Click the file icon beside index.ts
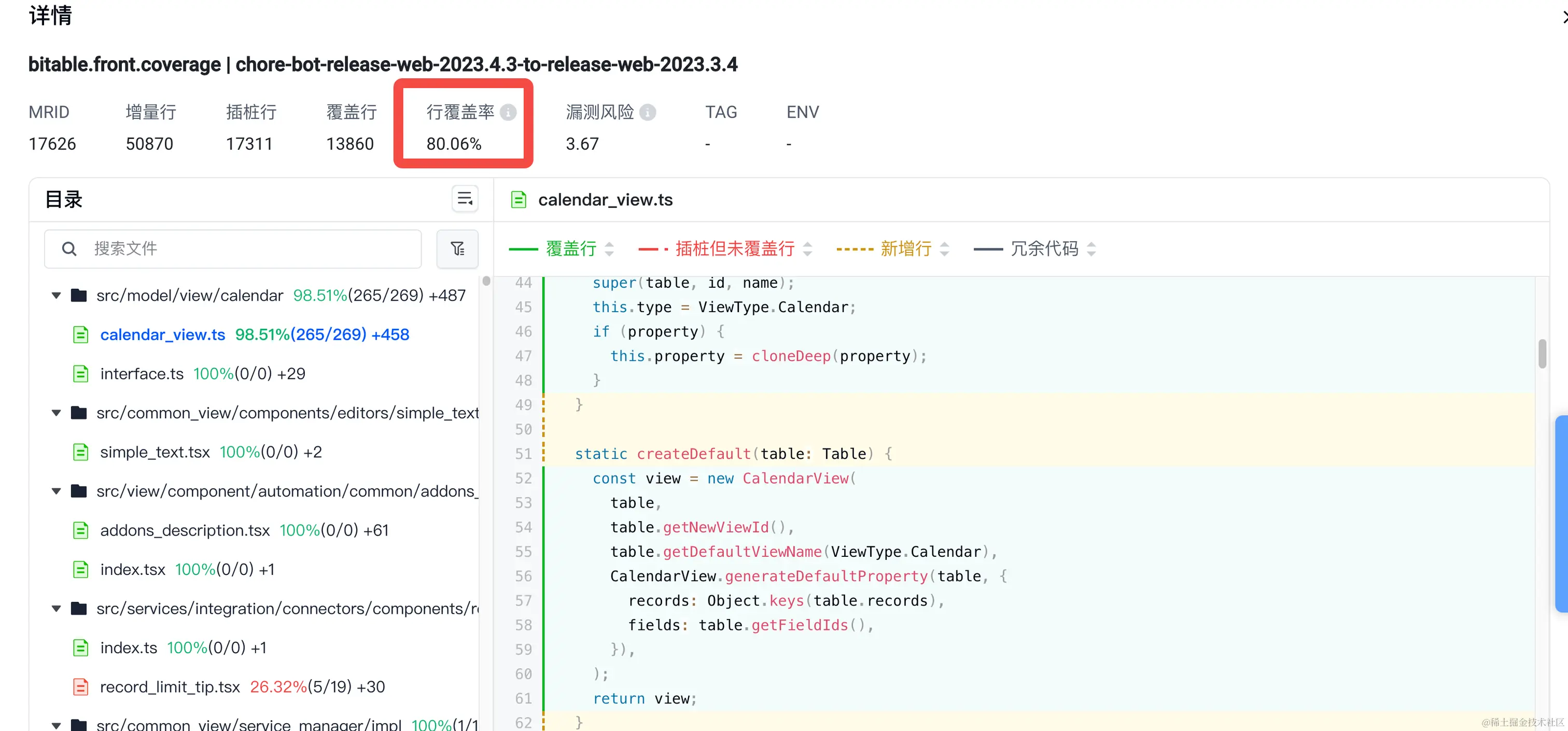This screenshot has width=1568, height=731. coord(80,648)
